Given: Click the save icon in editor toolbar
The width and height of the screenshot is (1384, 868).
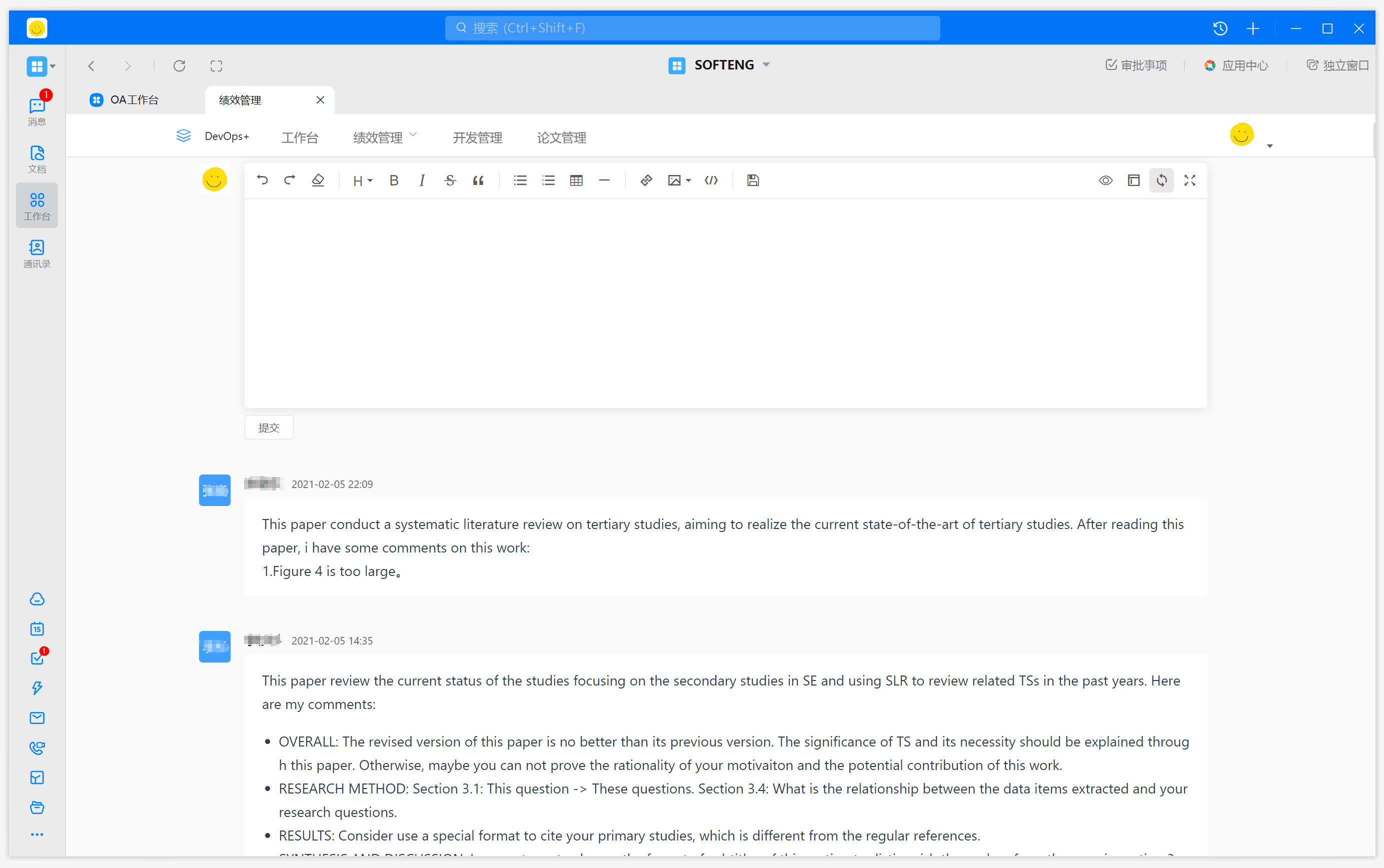Looking at the screenshot, I should pos(753,181).
